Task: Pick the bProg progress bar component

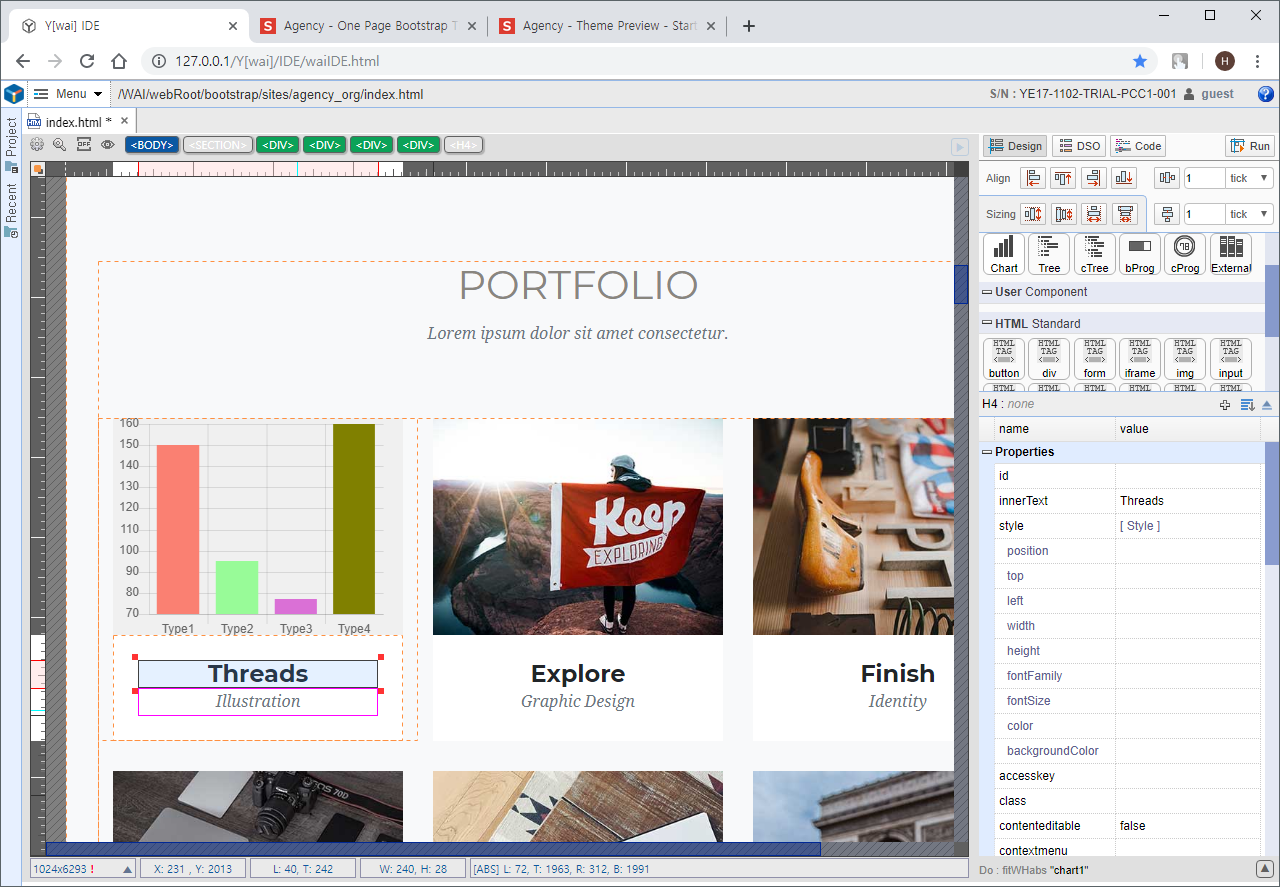Action: pos(1139,254)
